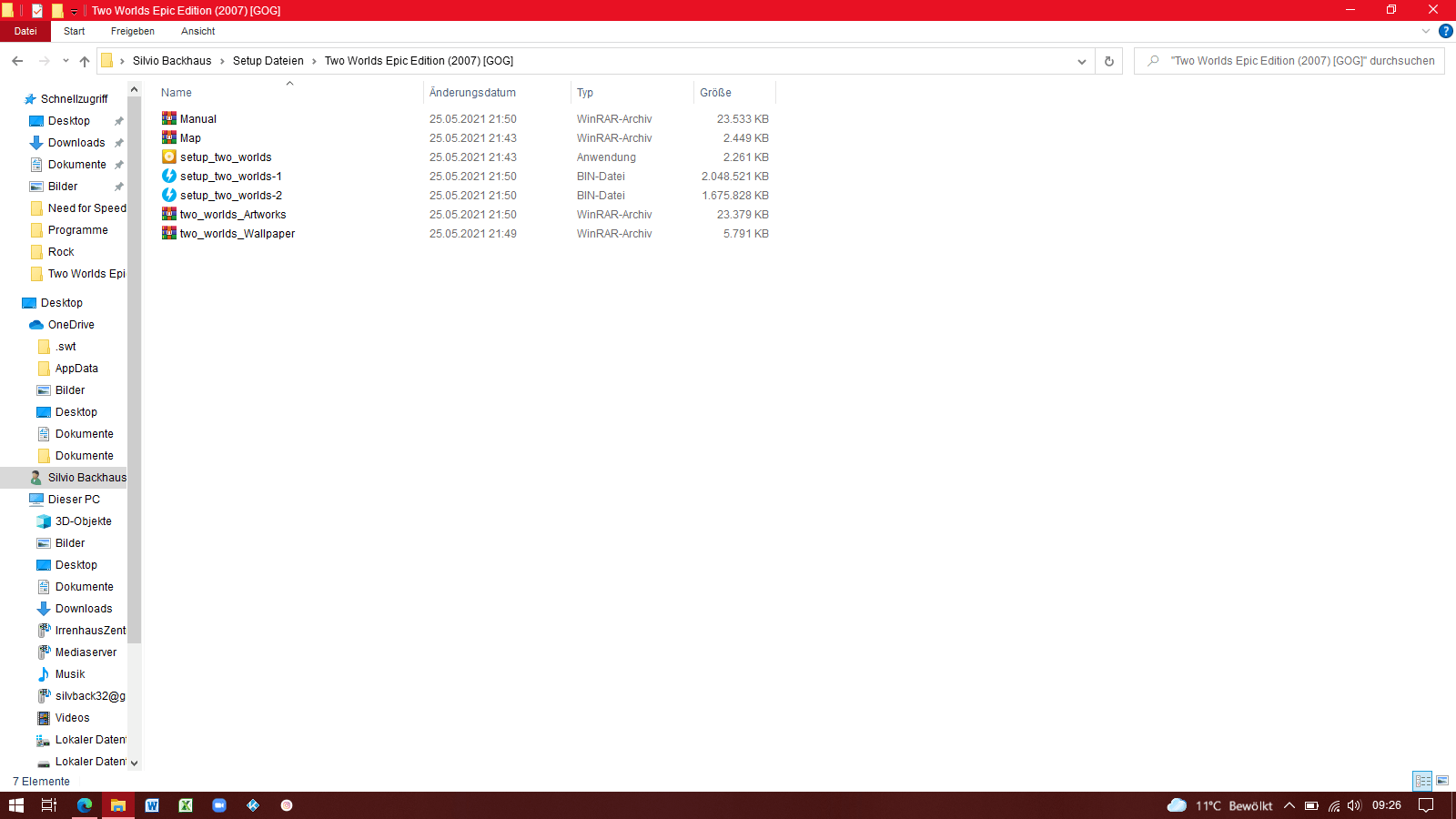Open the Freigeben ribbon tab
Viewport: 1456px width, 819px height.
click(x=133, y=31)
